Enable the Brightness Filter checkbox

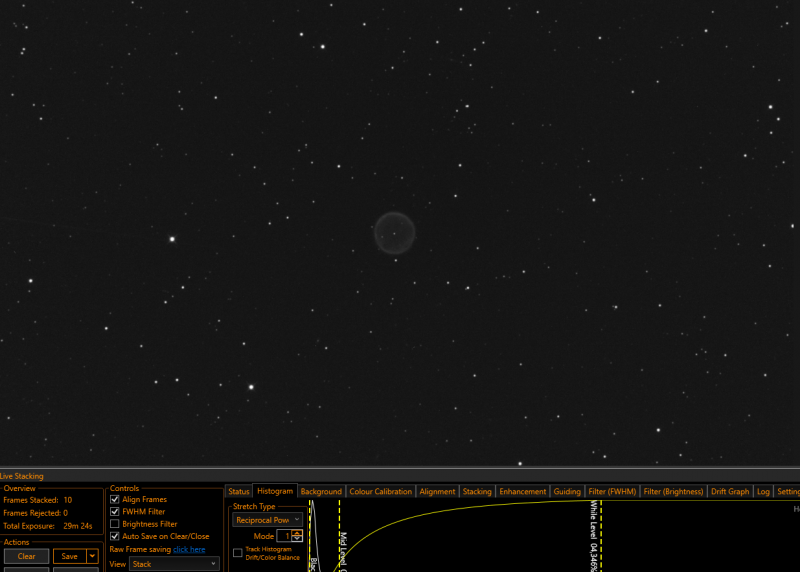click(115, 524)
